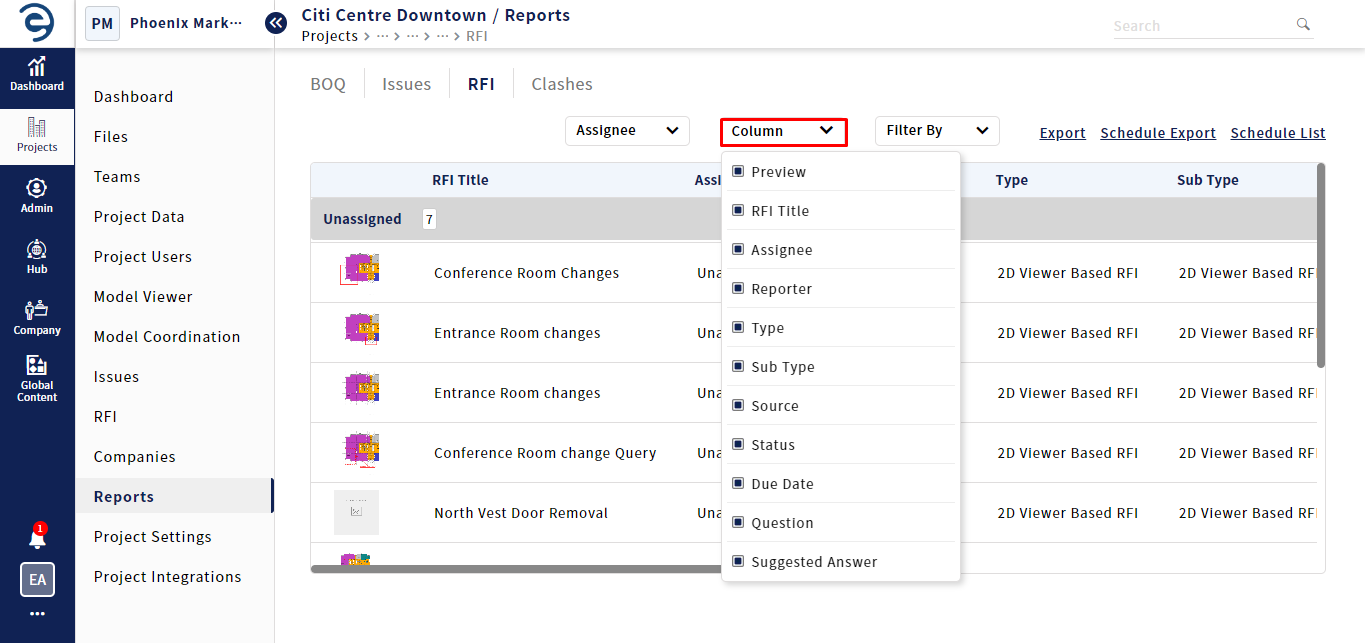Click the Schedule Export link

click(x=1158, y=133)
